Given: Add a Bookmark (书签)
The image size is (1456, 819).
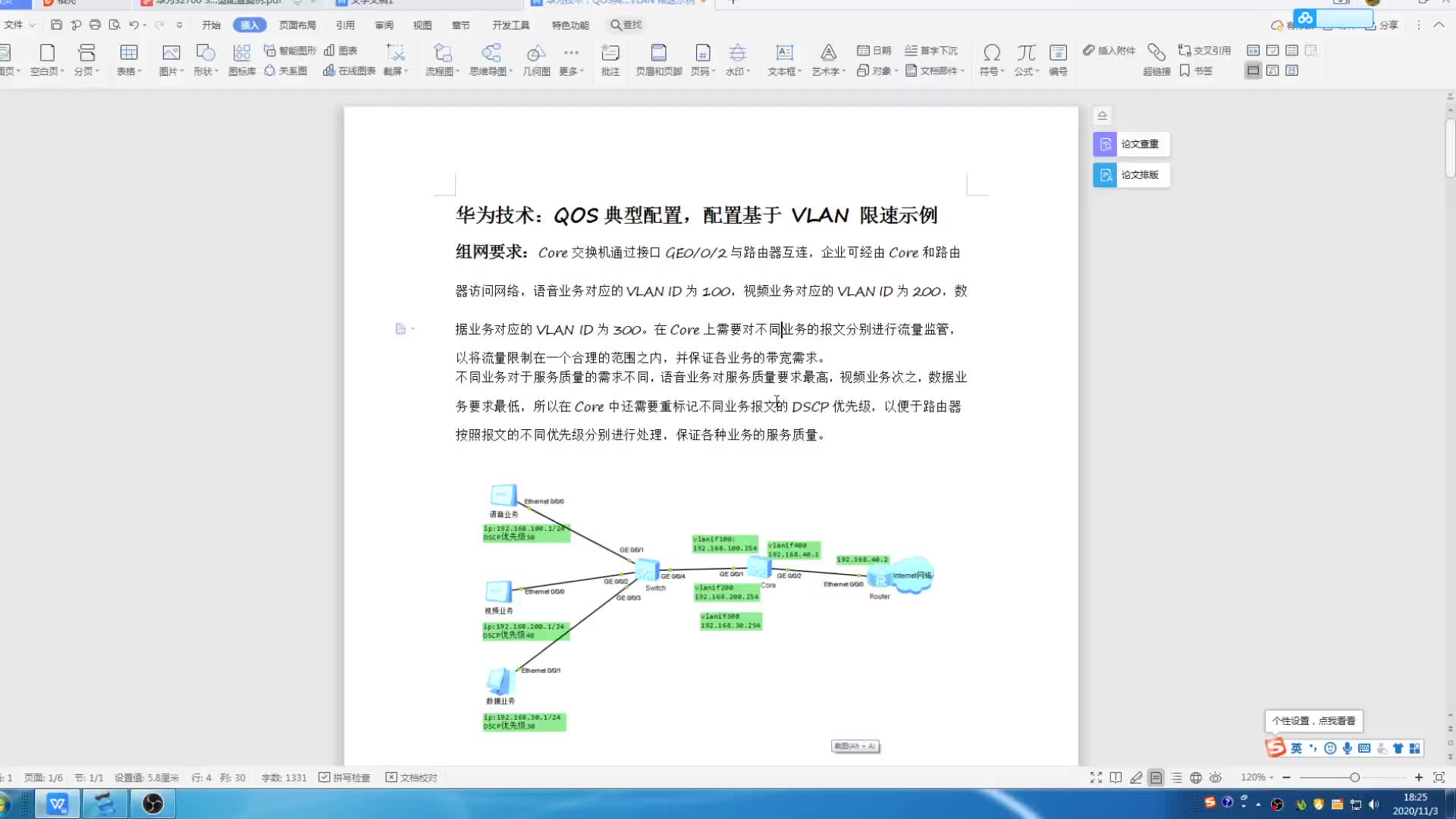Looking at the screenshot, I should (1196, 71).
